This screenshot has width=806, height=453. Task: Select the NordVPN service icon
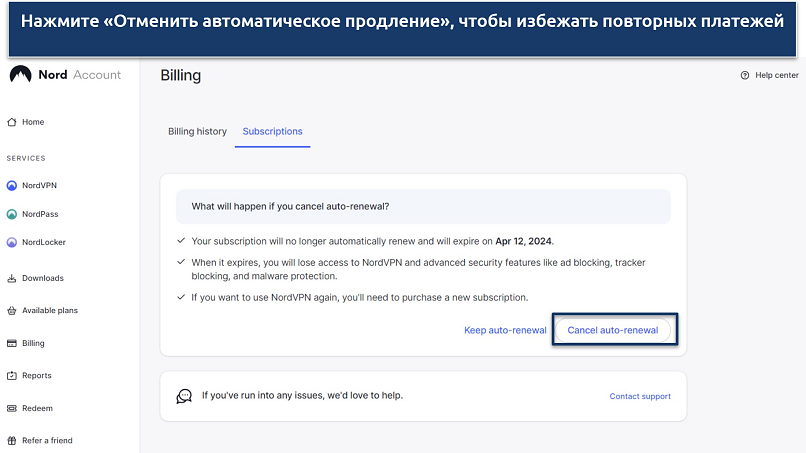[x=12, y=186]
